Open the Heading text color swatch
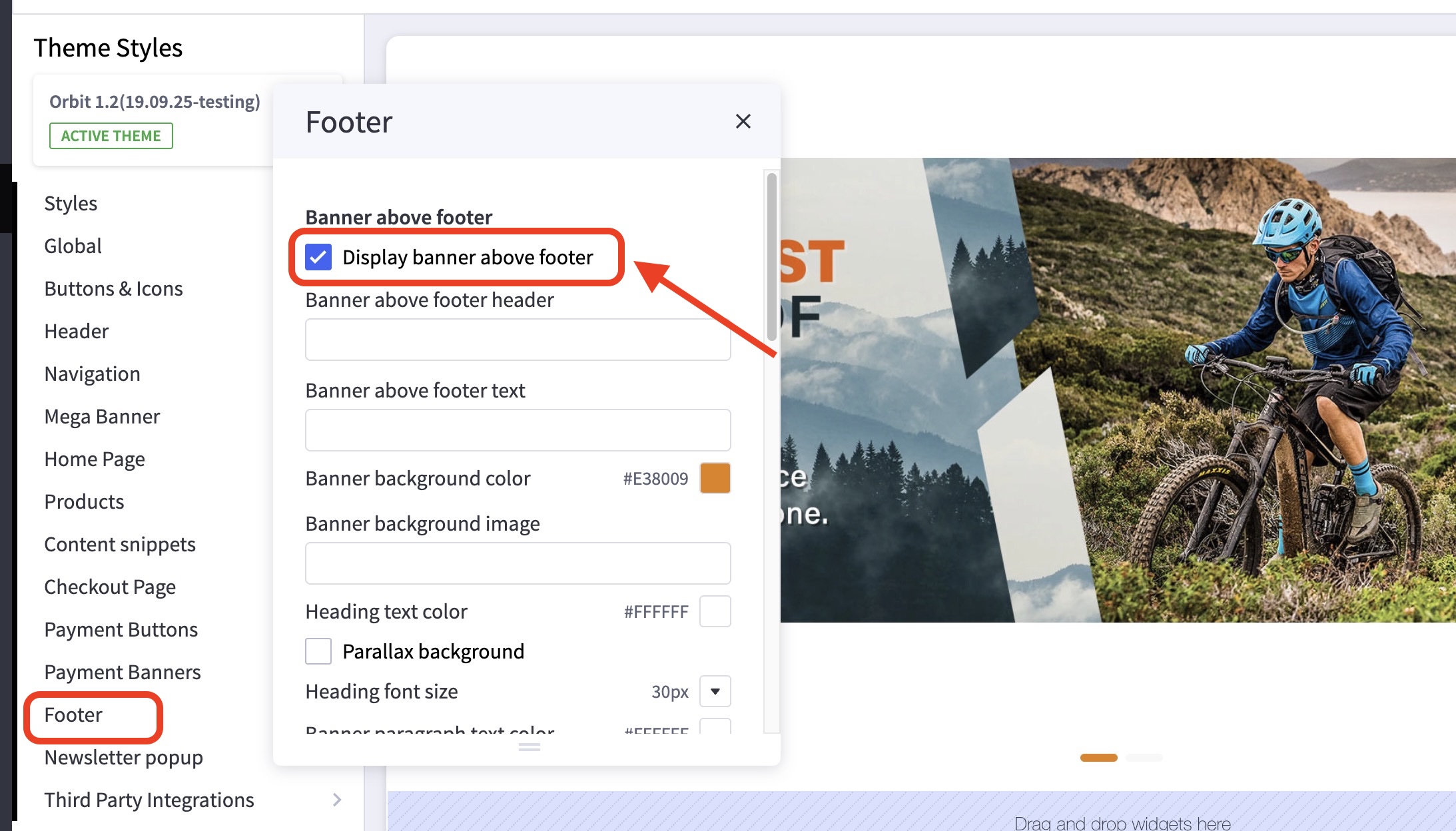 coord(715,611)
